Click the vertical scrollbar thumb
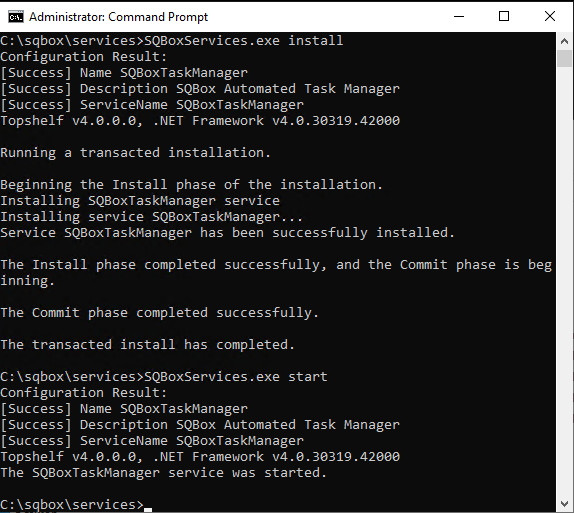Screen dimensions: 574x513 coord(564,59)
